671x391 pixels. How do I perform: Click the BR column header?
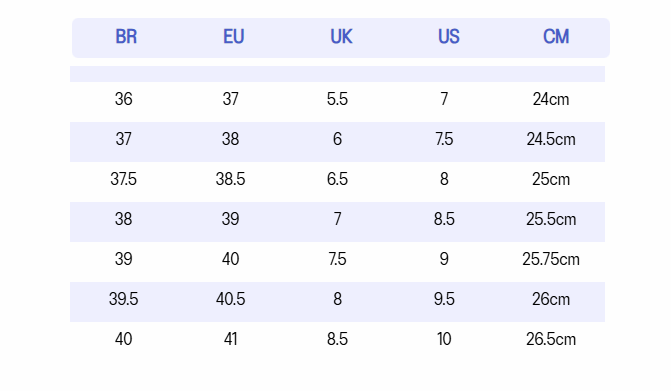pyautogui.click(x=126, y=37)
